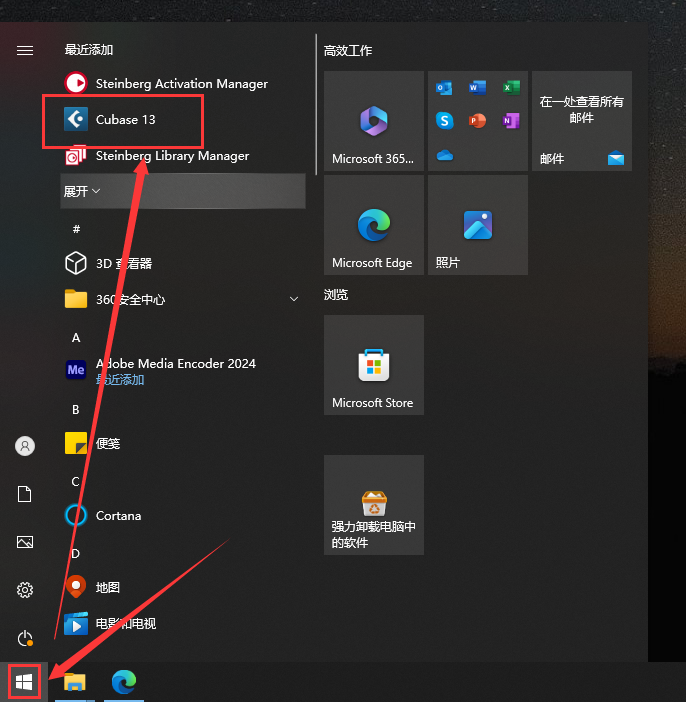Jump to letter A section header
Viewport: 686px width, 702px height.
[76, 338]
